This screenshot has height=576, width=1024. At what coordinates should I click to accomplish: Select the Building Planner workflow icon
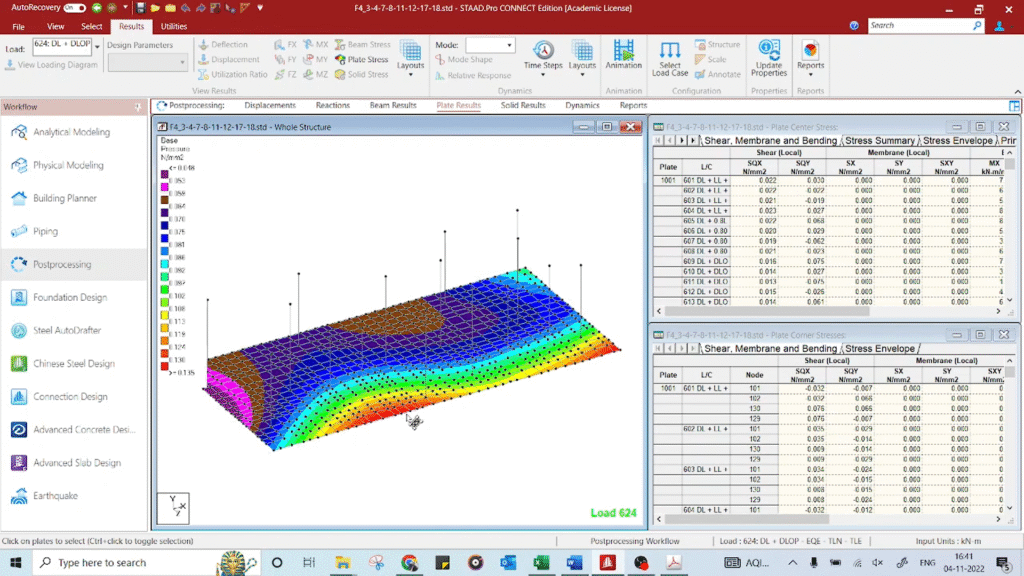click(19, 198)
